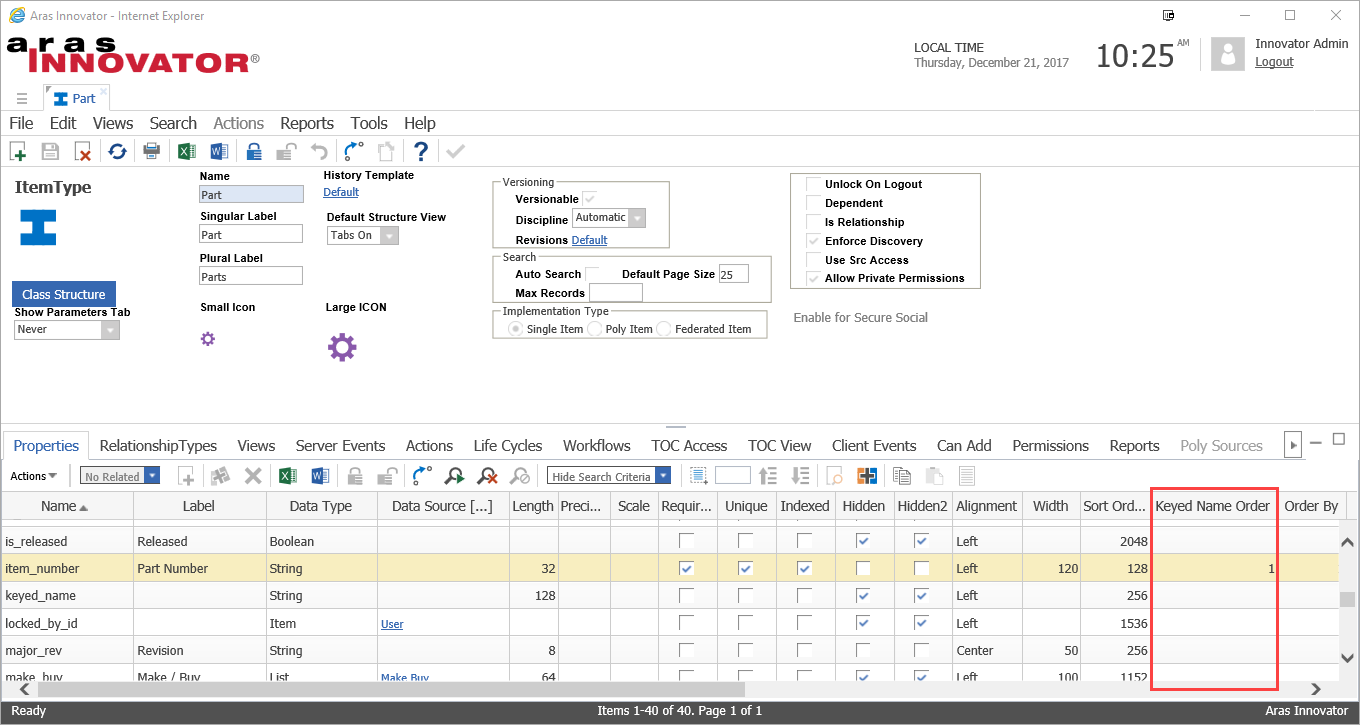The image size is (1360, 725).
Task: Click the Logout link
Action: [x=1274, y=62]
